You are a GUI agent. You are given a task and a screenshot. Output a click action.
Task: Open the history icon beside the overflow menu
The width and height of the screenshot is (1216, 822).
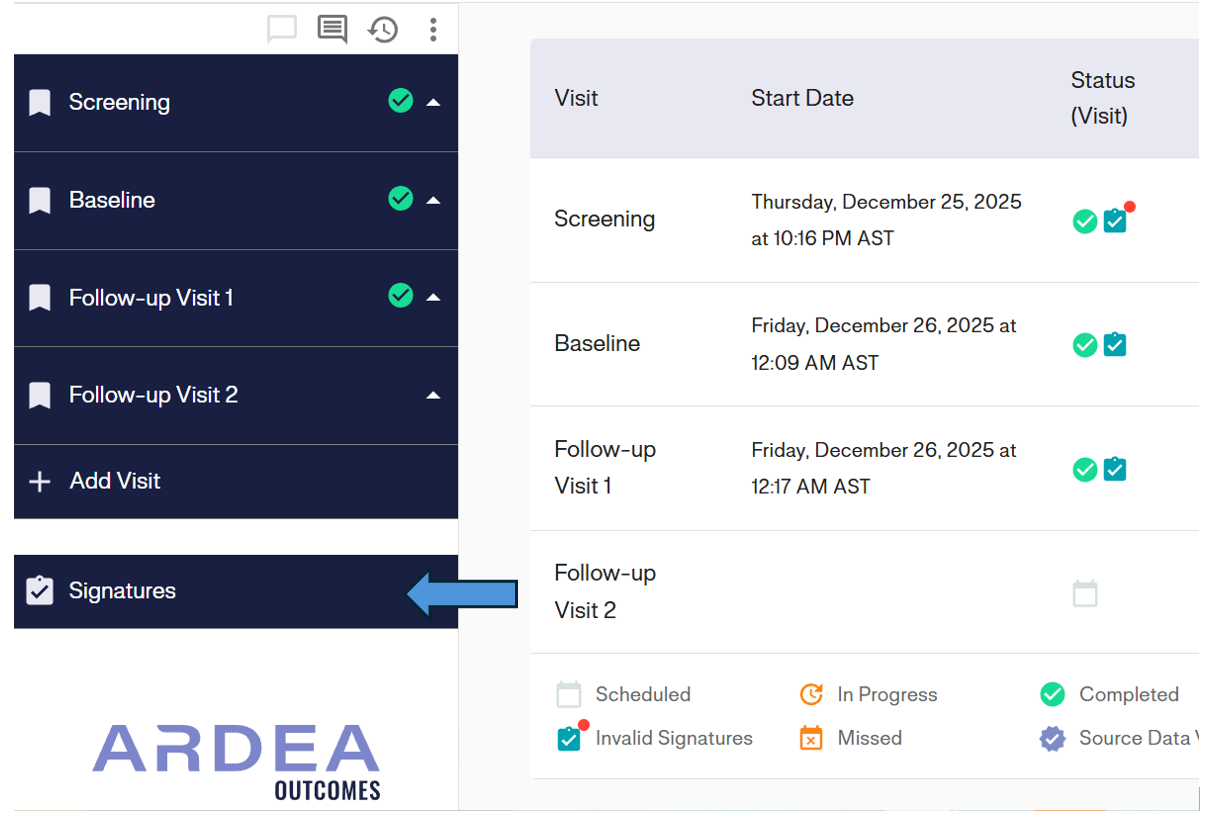[x=381, y=30]
